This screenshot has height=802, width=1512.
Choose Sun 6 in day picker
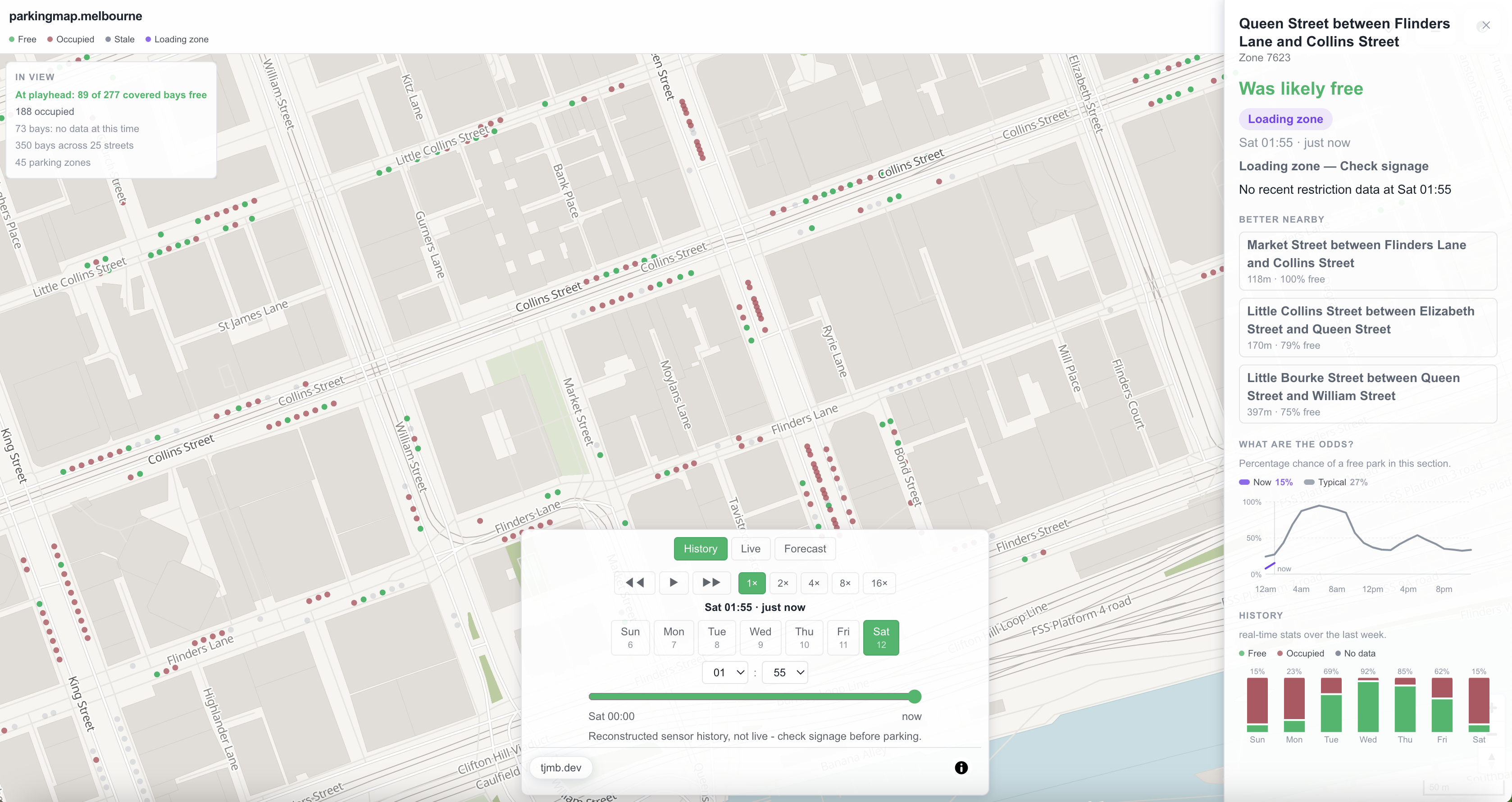point(630,638)
